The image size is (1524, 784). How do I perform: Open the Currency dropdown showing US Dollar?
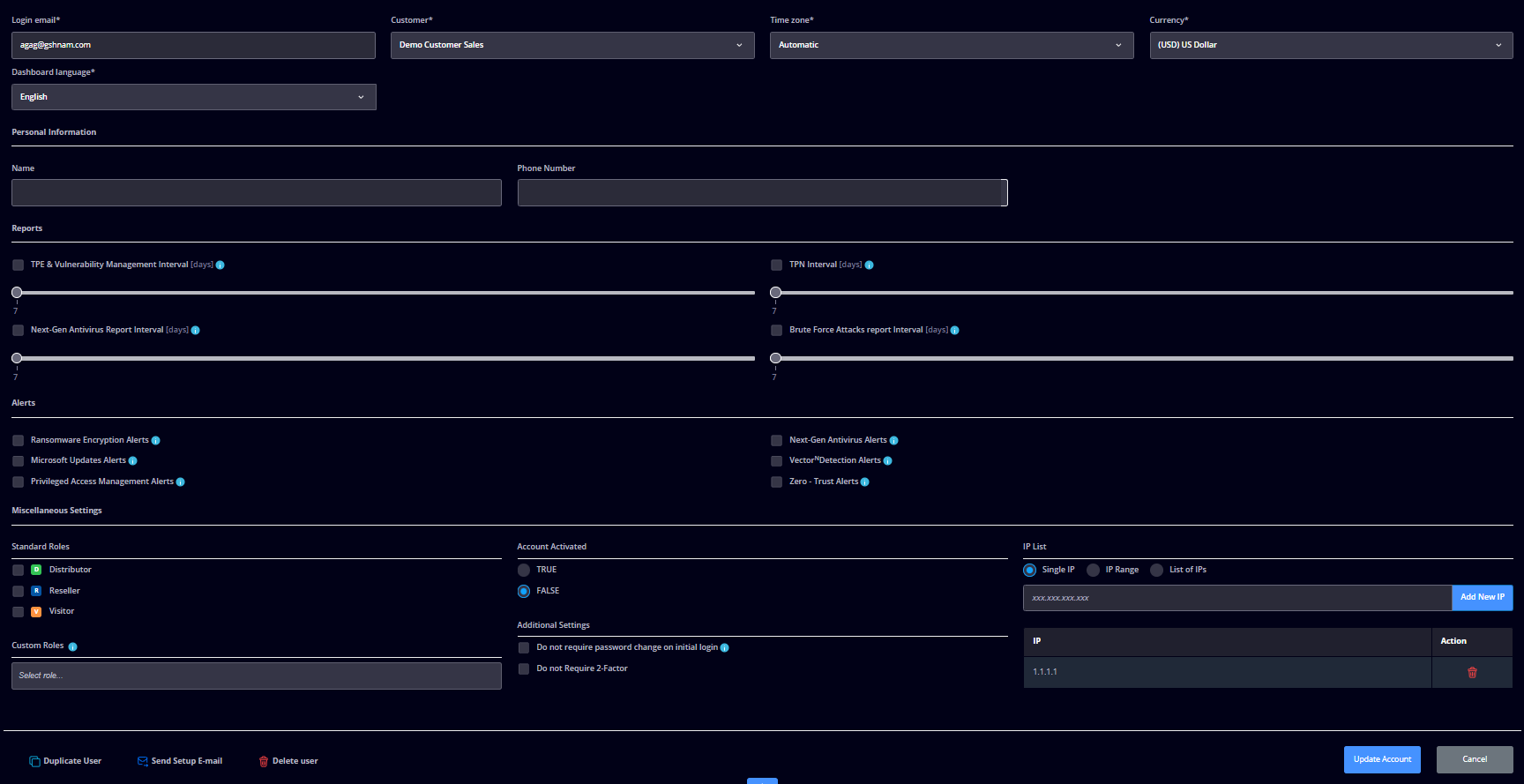tap(1331, 45)
